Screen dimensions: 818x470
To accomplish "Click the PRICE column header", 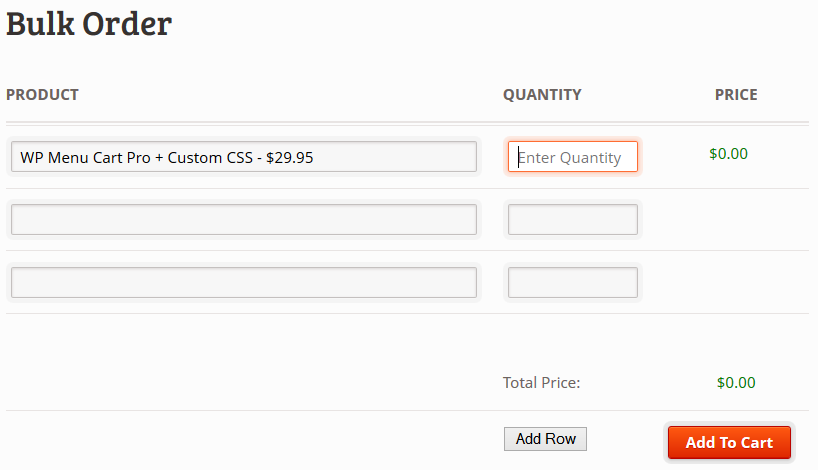I will (x=736, y=95).
